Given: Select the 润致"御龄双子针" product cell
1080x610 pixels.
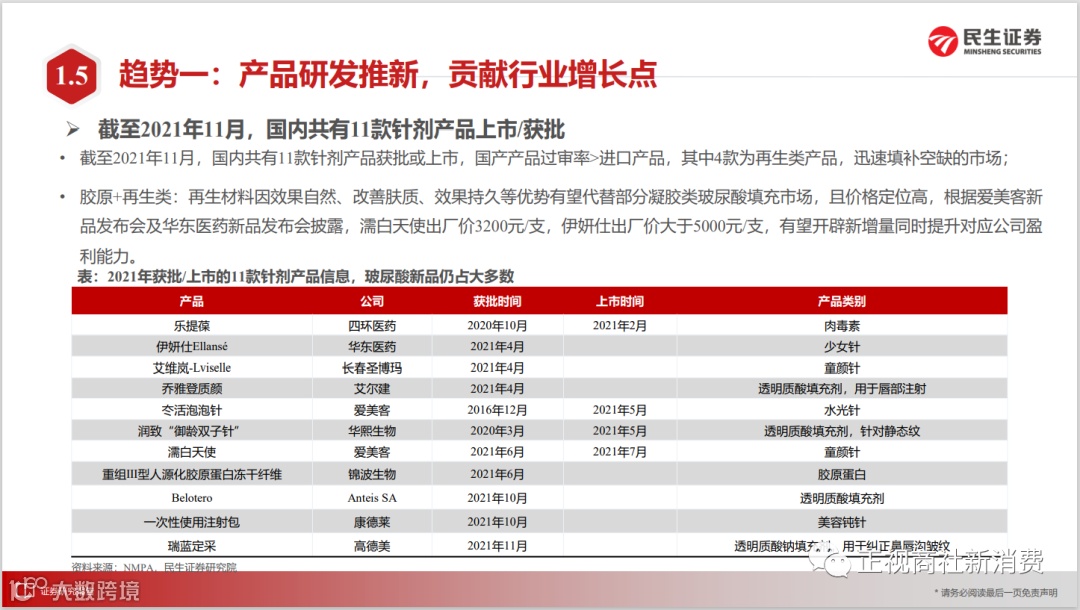Looking at the screenshot, I should 188,431.
